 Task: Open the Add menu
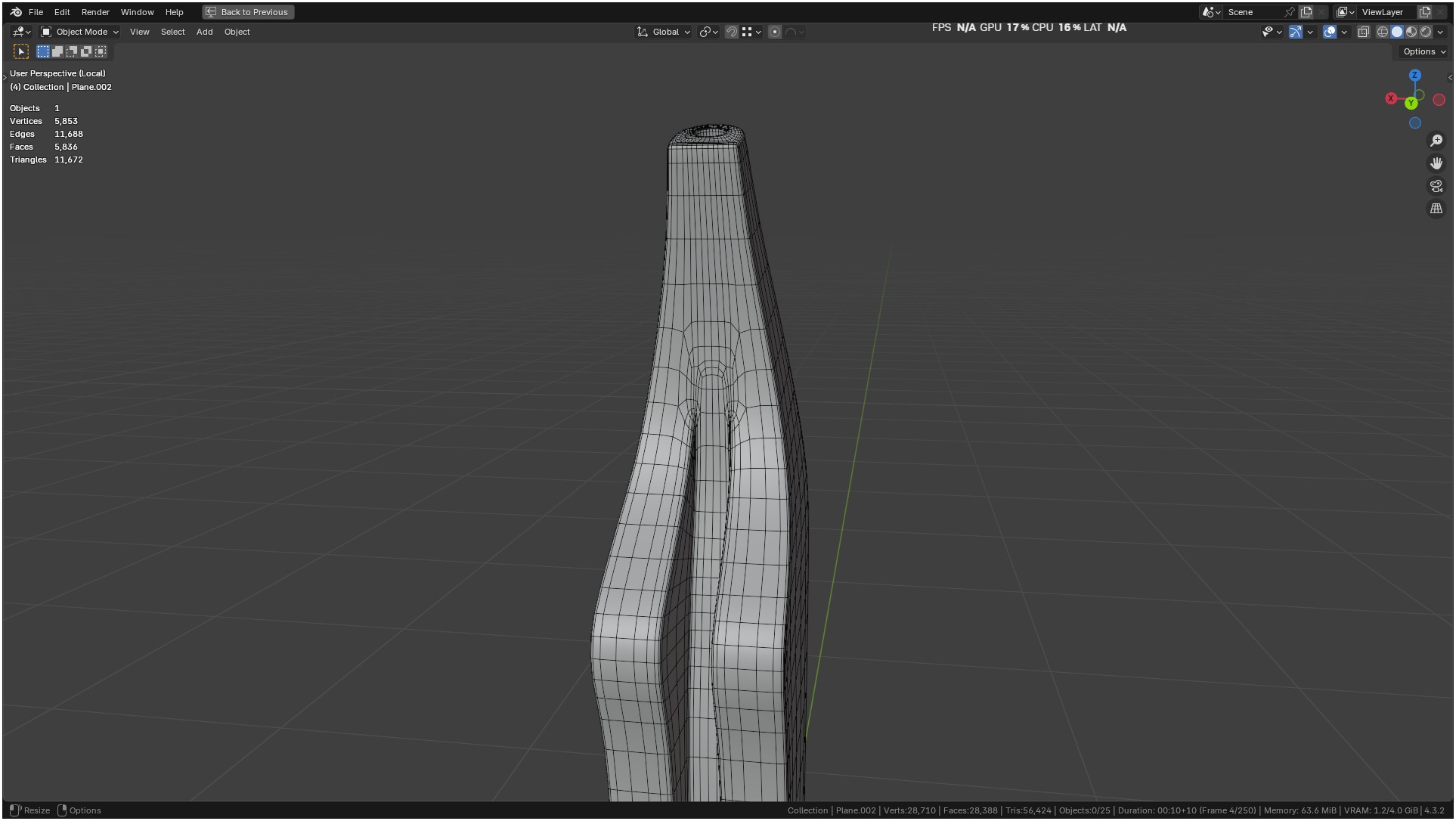pos(204,32)
